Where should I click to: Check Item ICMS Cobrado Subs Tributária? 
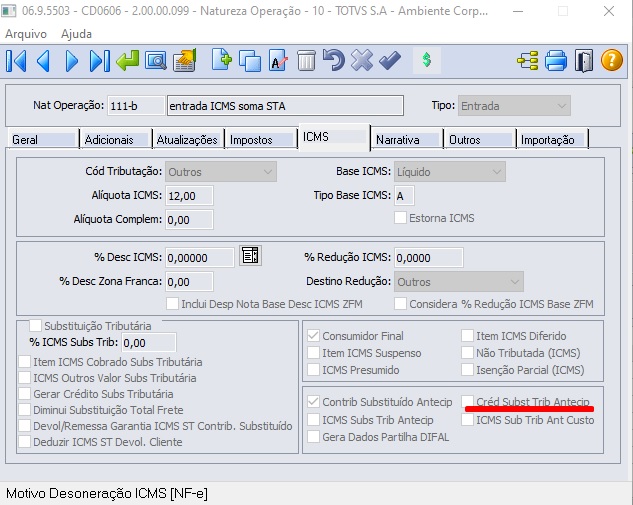[x=25, y=362]
